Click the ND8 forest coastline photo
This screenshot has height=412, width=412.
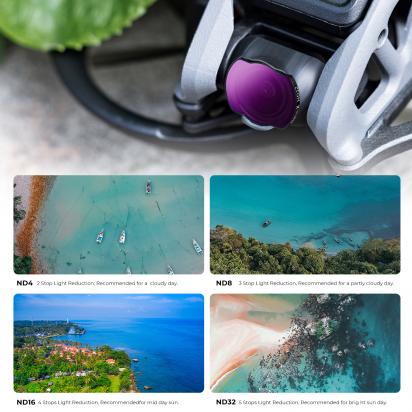pyautogui.click(x=305, y=224)
